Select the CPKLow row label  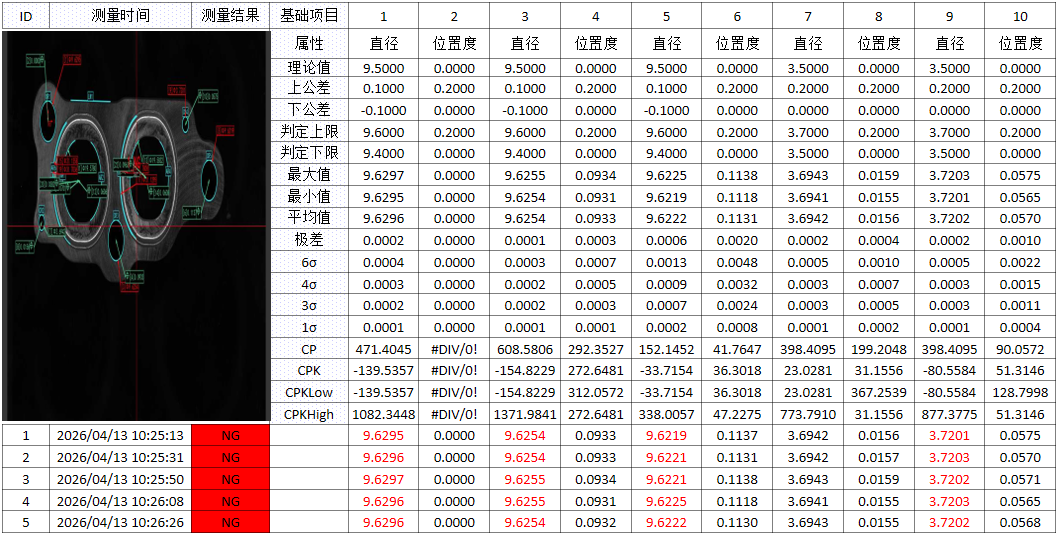[x=309, y=391]
